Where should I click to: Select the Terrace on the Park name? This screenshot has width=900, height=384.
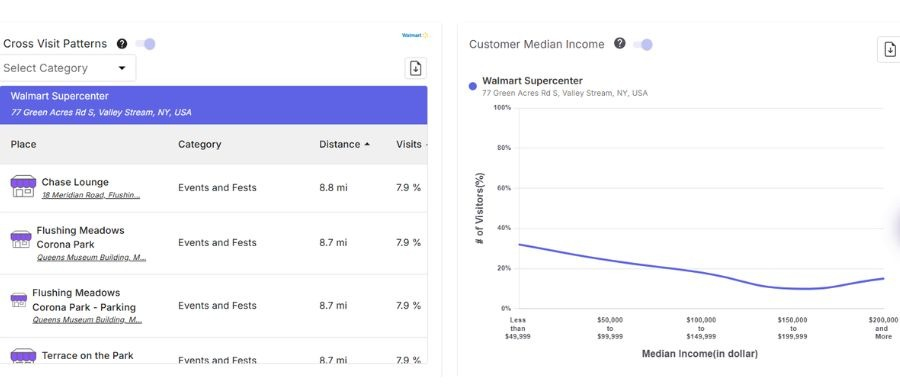pos(87,356)
